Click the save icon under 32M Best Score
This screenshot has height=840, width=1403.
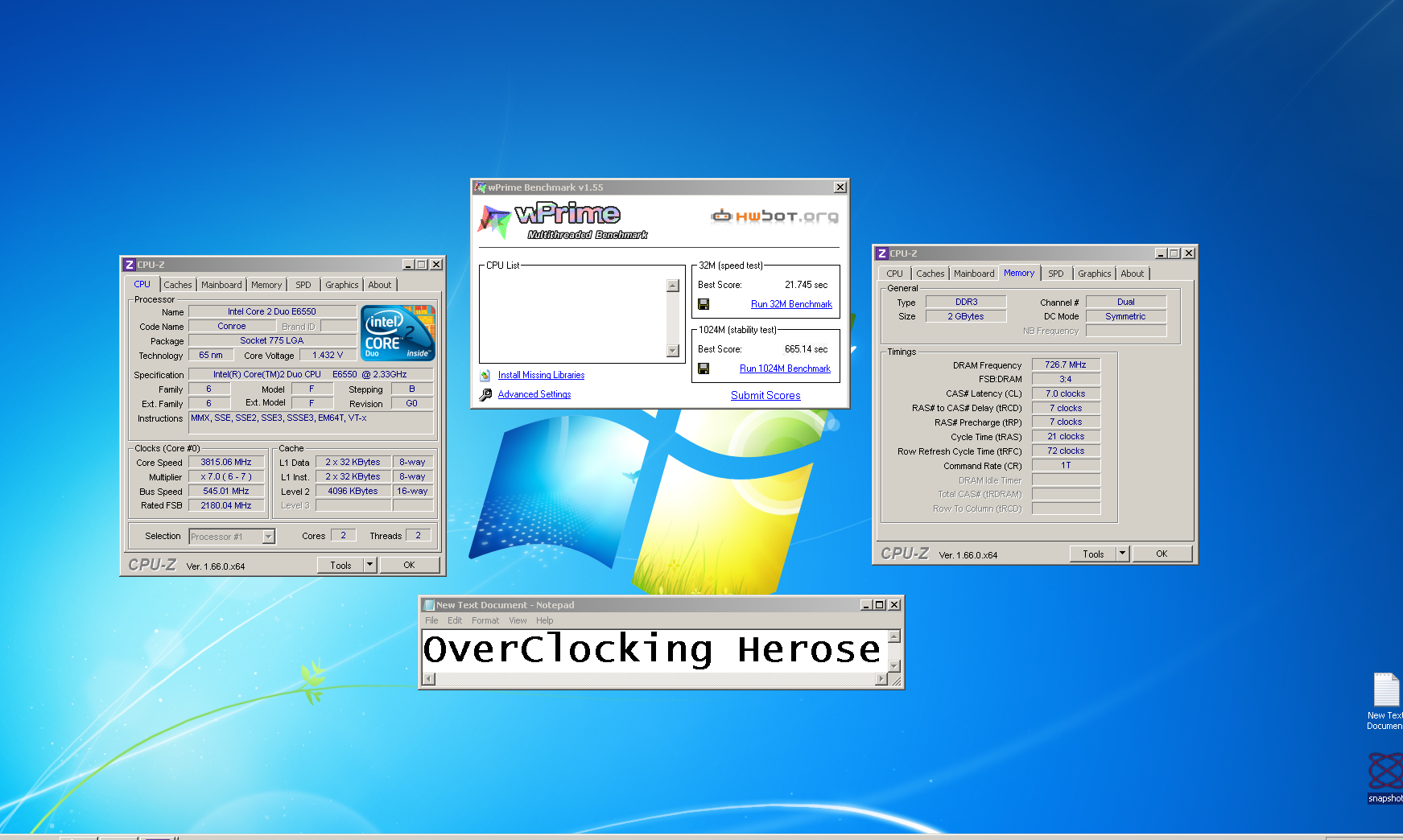point(704,304)
